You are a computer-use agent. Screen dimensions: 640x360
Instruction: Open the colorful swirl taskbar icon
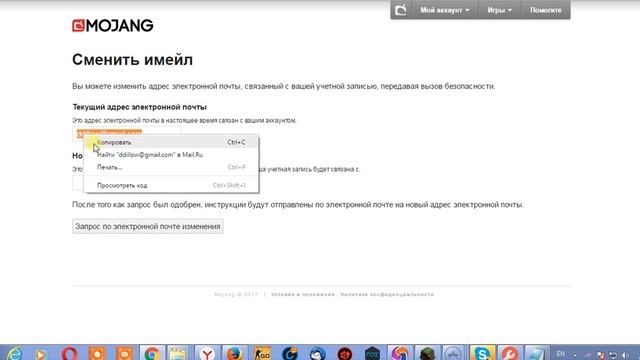click(x=400, y=353)
